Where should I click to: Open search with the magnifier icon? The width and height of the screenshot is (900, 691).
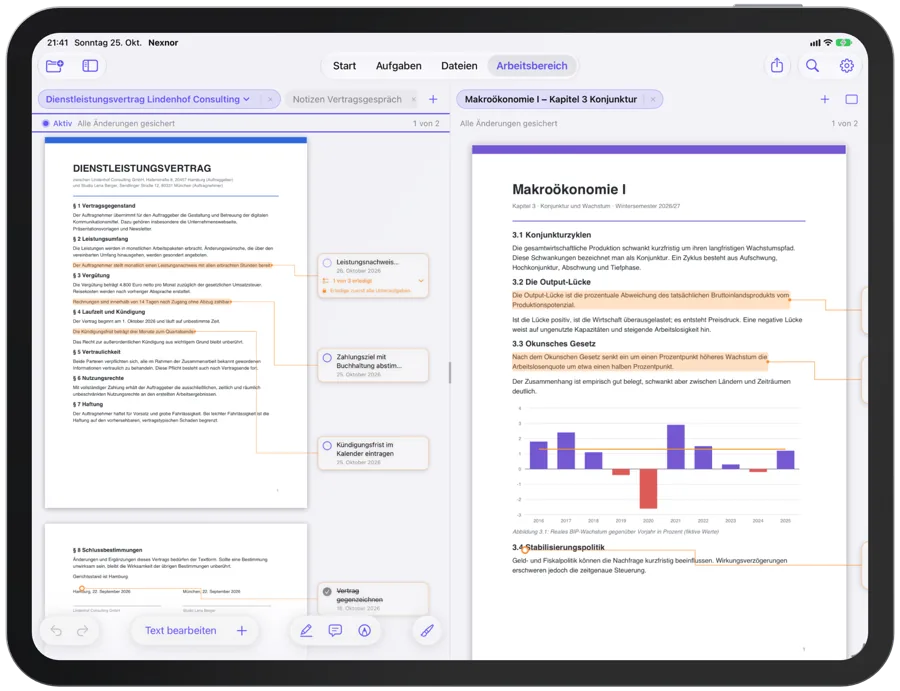pyautogui.click(x=812, y=65)
